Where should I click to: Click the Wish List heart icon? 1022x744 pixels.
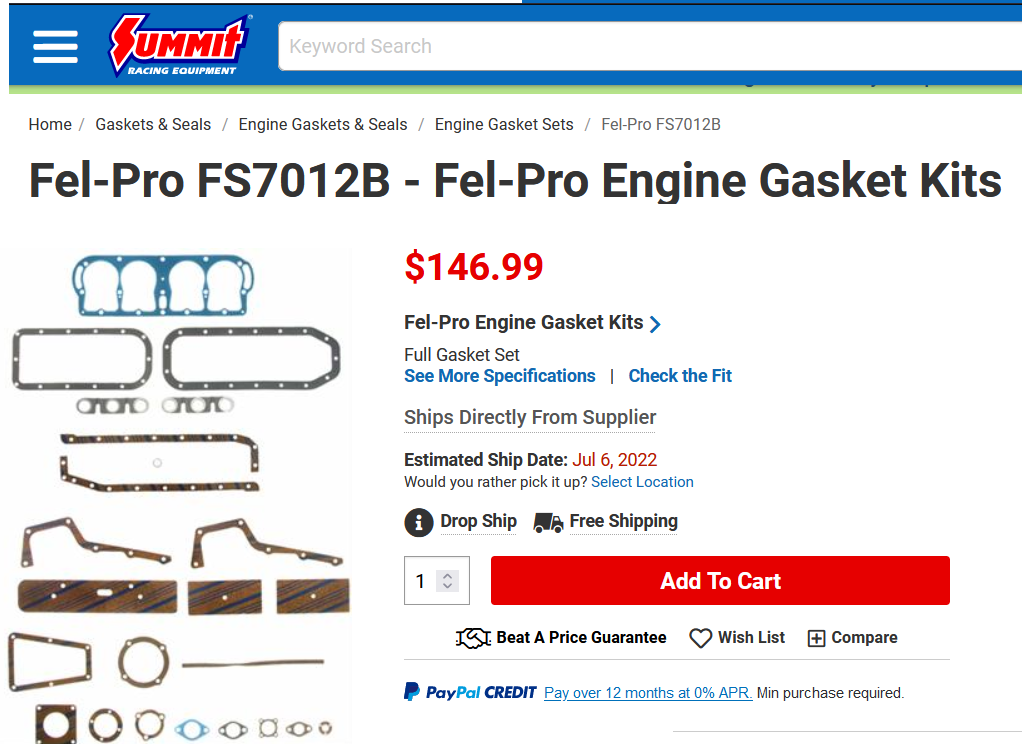(x=701, y=638)
